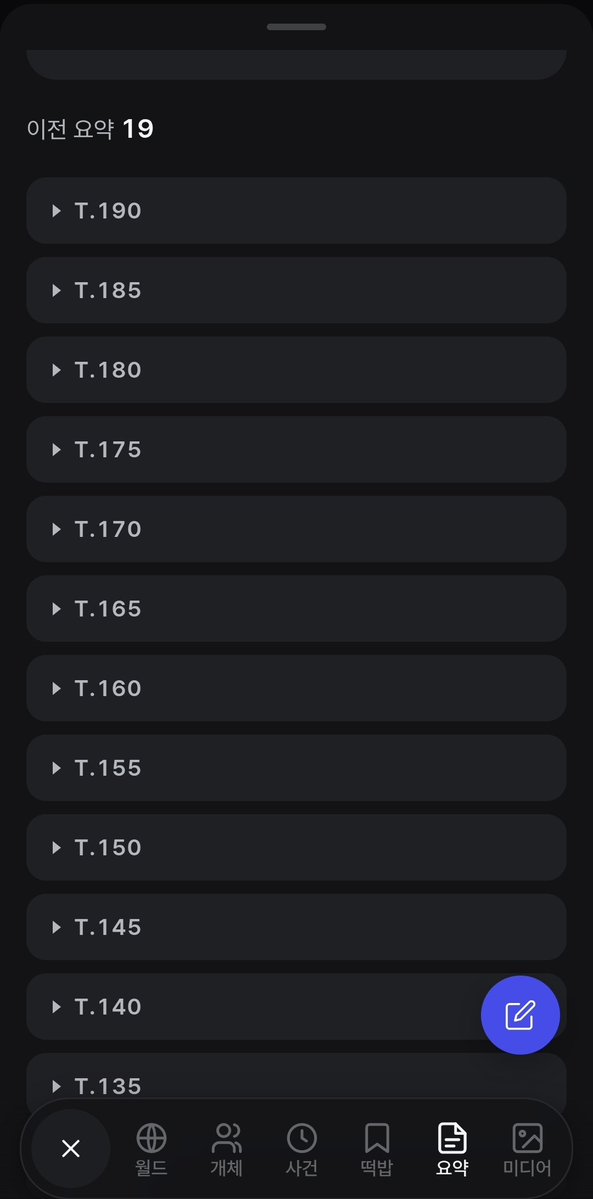The width and height of the screenshot is (593, 1199).
Task: Expand the T.165 summary row
Action: coord(296,608)
